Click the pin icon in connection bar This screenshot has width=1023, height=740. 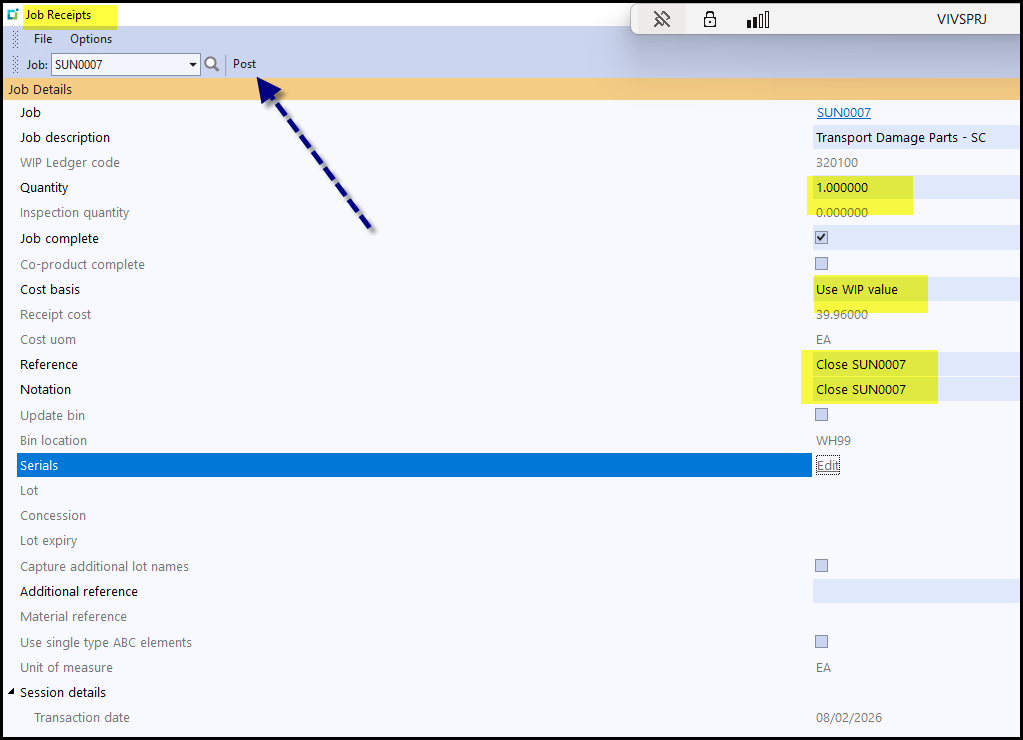click(x=661, y=19)
